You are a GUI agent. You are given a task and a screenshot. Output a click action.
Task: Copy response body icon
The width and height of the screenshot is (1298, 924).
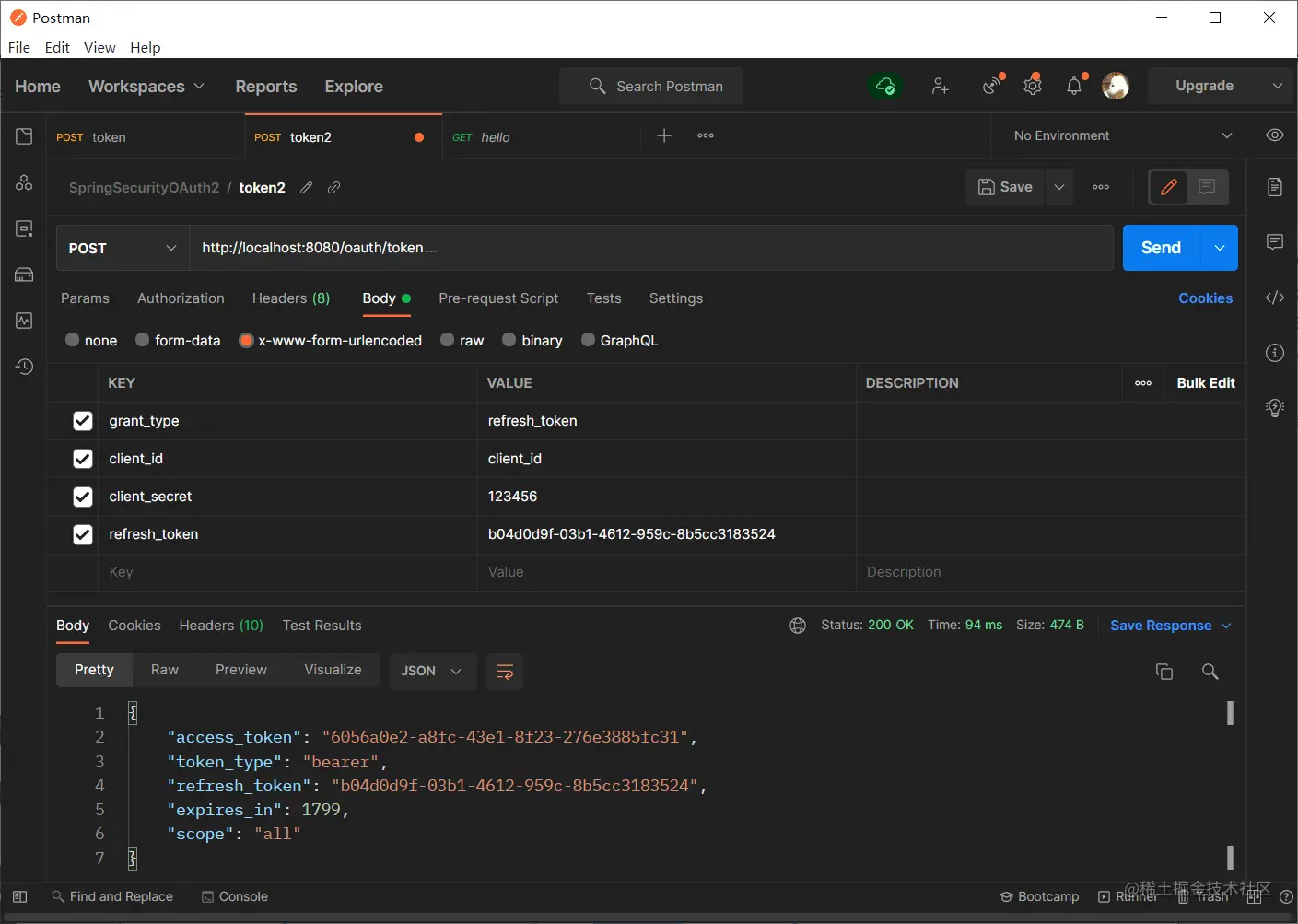pos(1164,672)
